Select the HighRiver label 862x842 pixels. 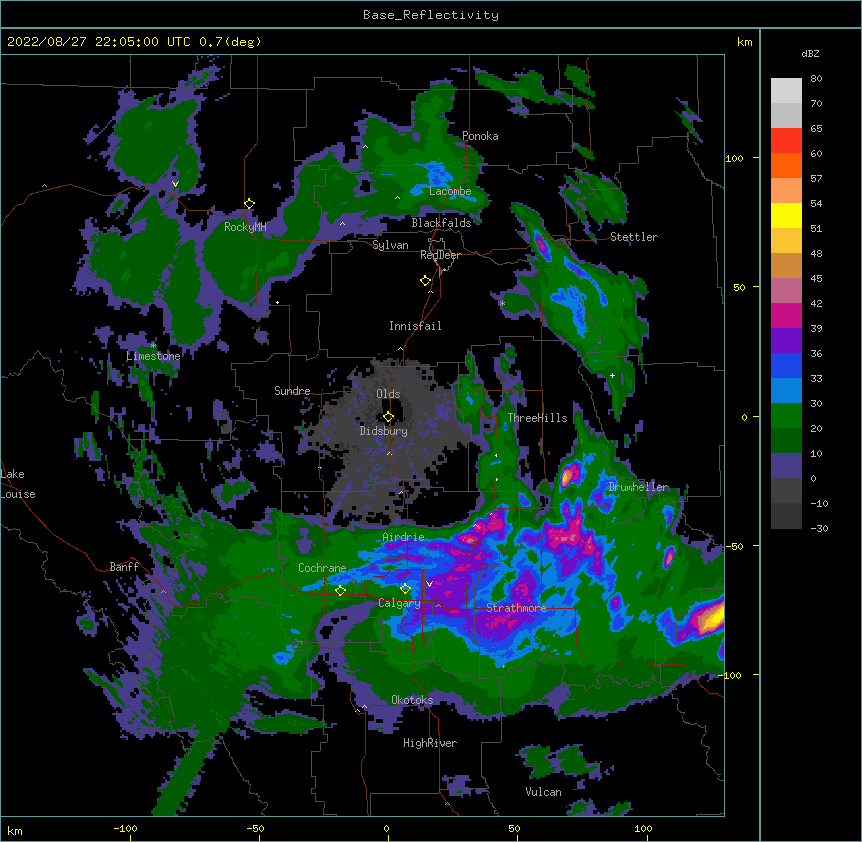(430, 743)
